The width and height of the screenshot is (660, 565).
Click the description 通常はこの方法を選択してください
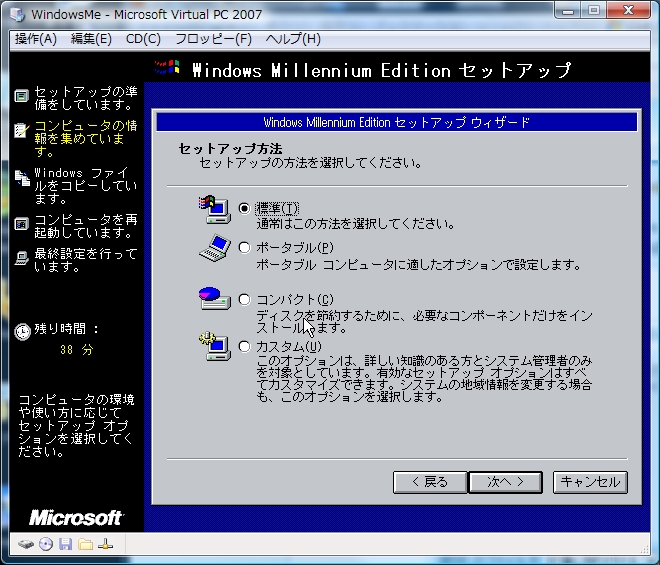coord(355,224)
